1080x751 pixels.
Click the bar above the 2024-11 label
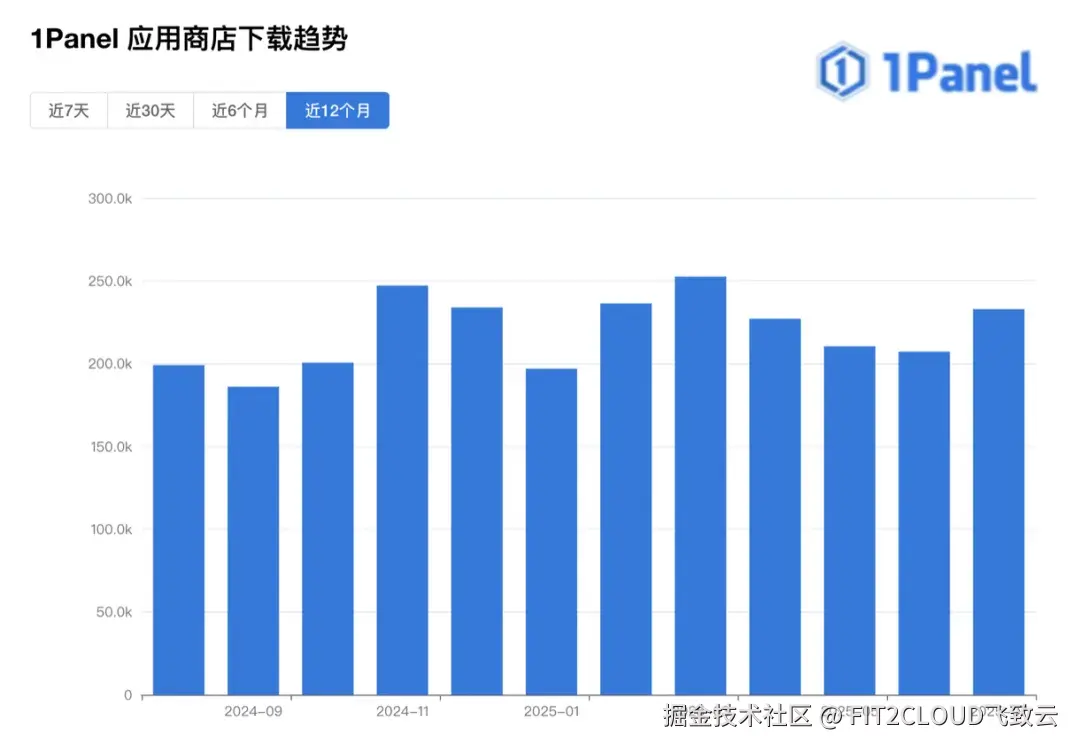pos(402,490)
